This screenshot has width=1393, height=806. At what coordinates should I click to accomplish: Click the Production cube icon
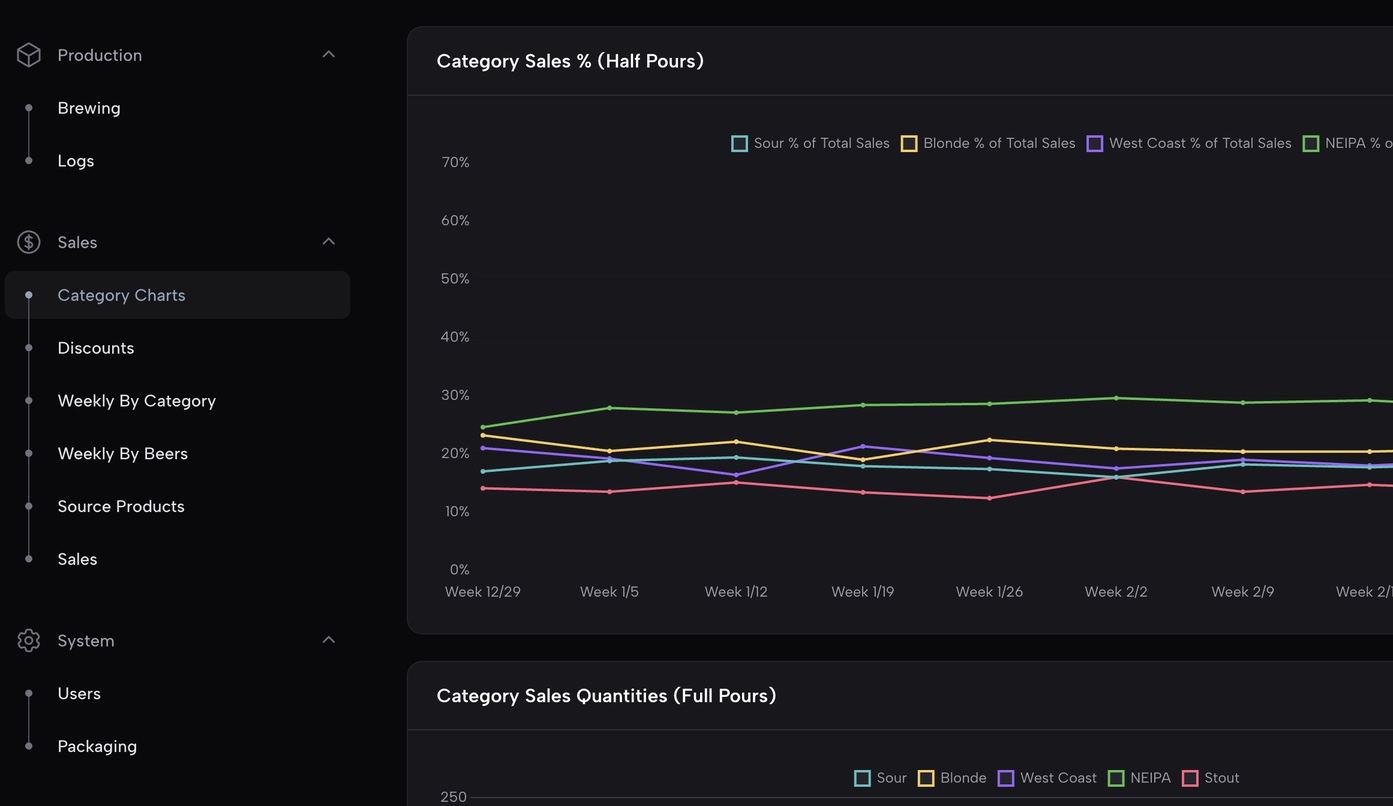pos(28,54)
